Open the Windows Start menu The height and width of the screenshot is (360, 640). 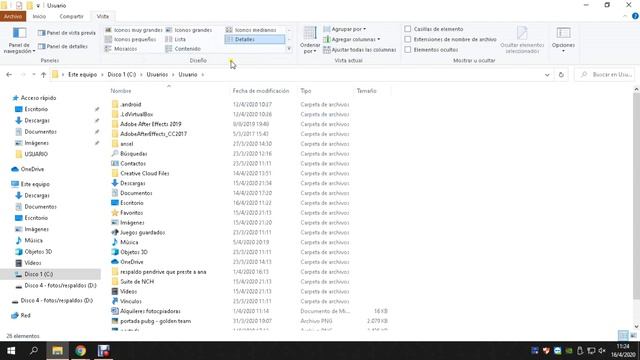tap(11, 351)
